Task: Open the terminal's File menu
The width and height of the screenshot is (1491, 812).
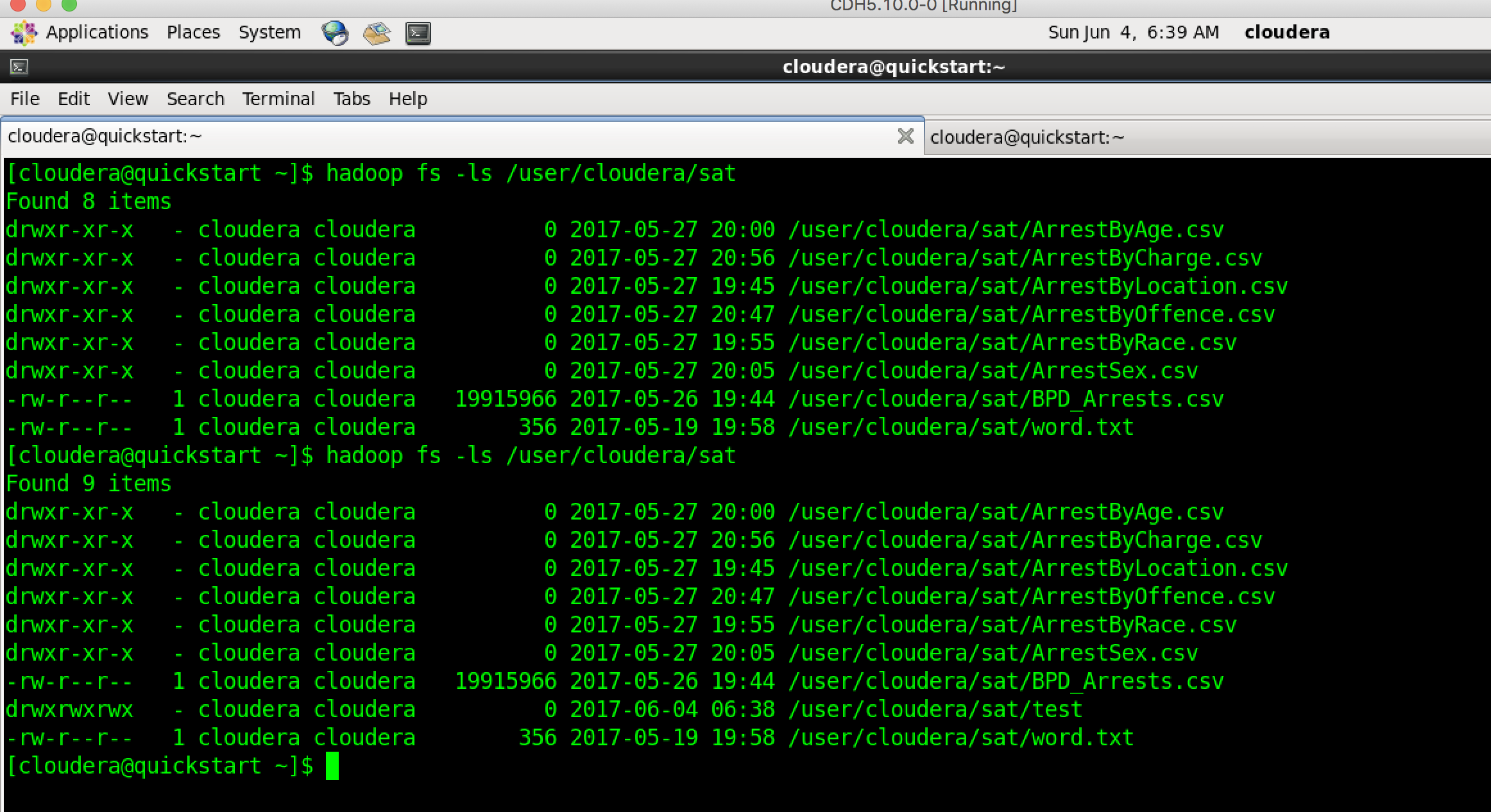Action: pos(24,99)
